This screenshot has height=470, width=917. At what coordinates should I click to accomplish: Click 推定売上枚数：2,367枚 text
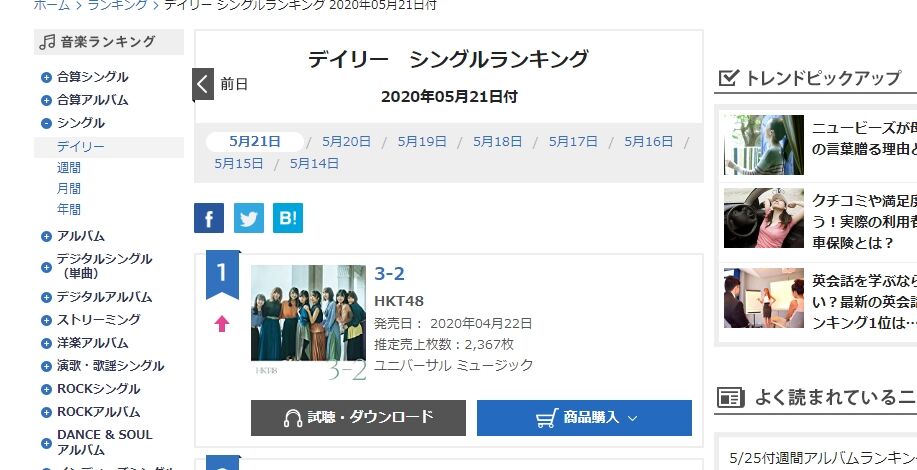pos(444,344)
